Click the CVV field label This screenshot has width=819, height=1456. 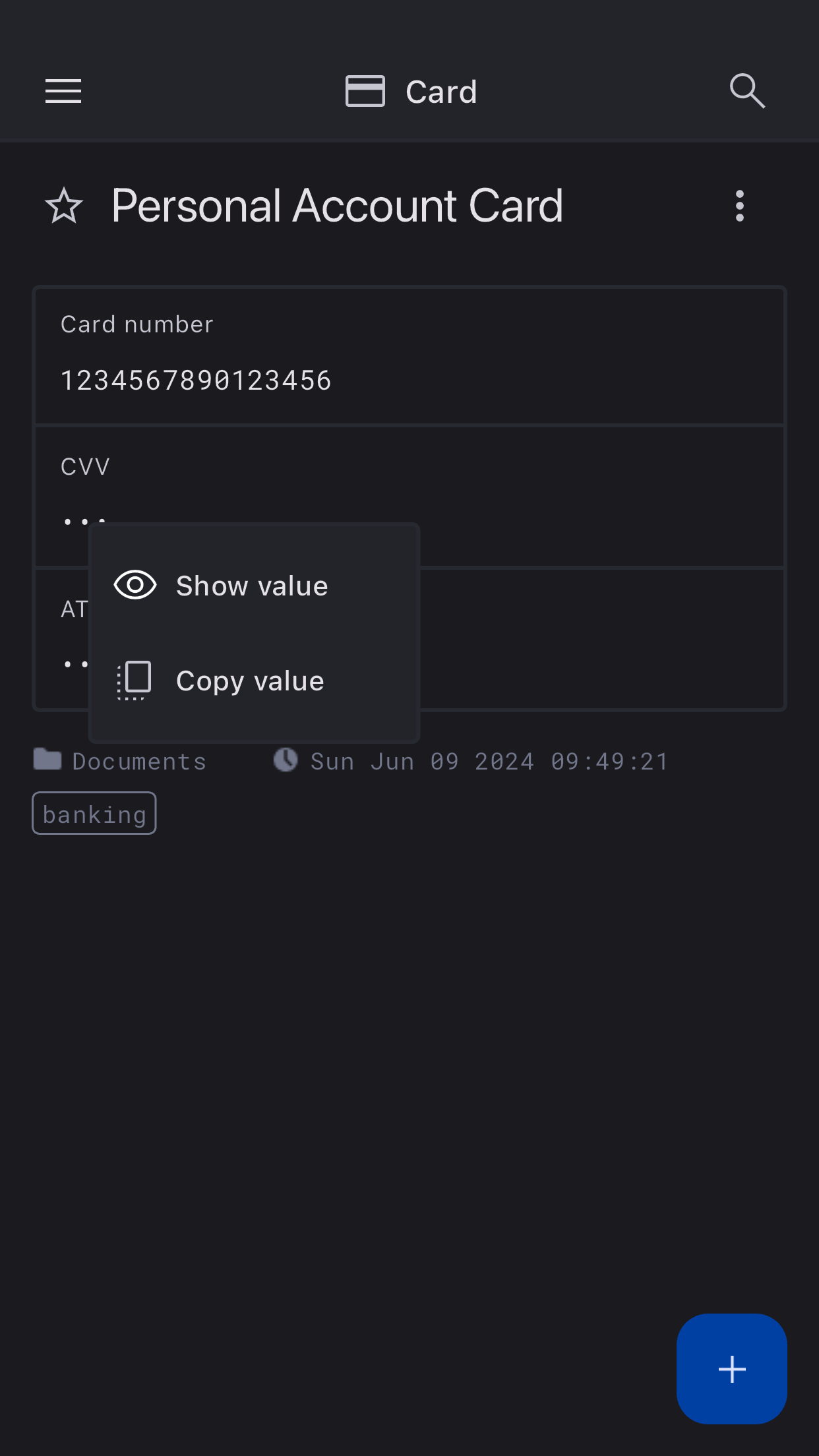(85, 467)
